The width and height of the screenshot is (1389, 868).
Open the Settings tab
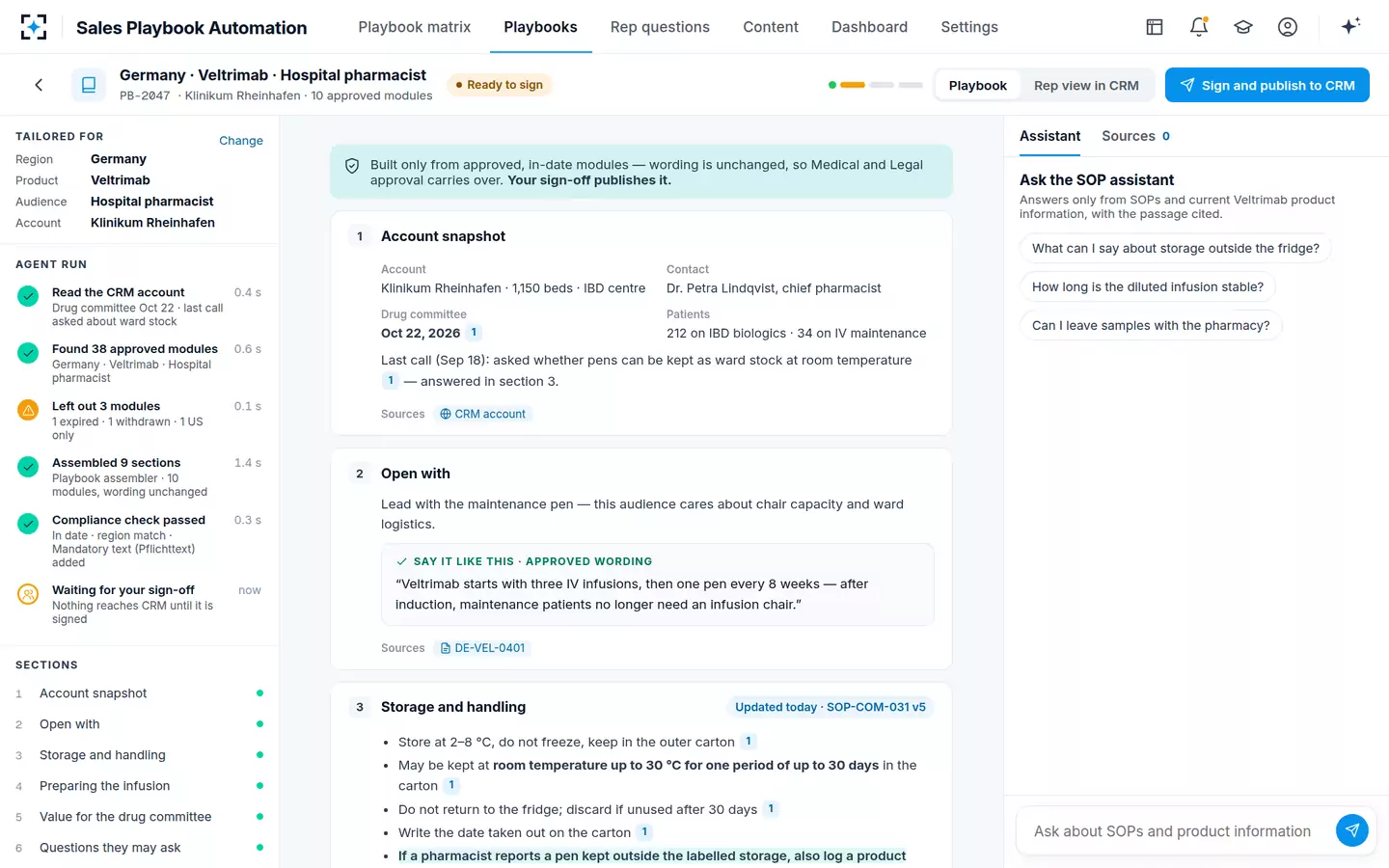point(969,27)
